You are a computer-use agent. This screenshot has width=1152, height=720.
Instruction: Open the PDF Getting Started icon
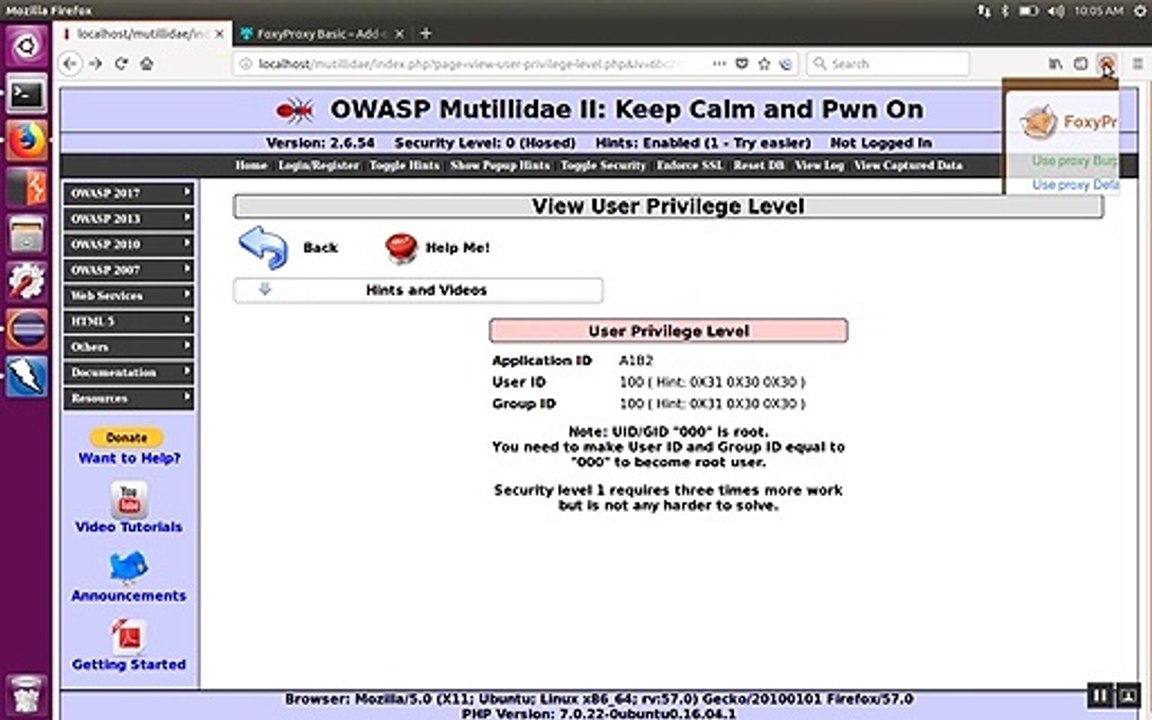[129, 636]
